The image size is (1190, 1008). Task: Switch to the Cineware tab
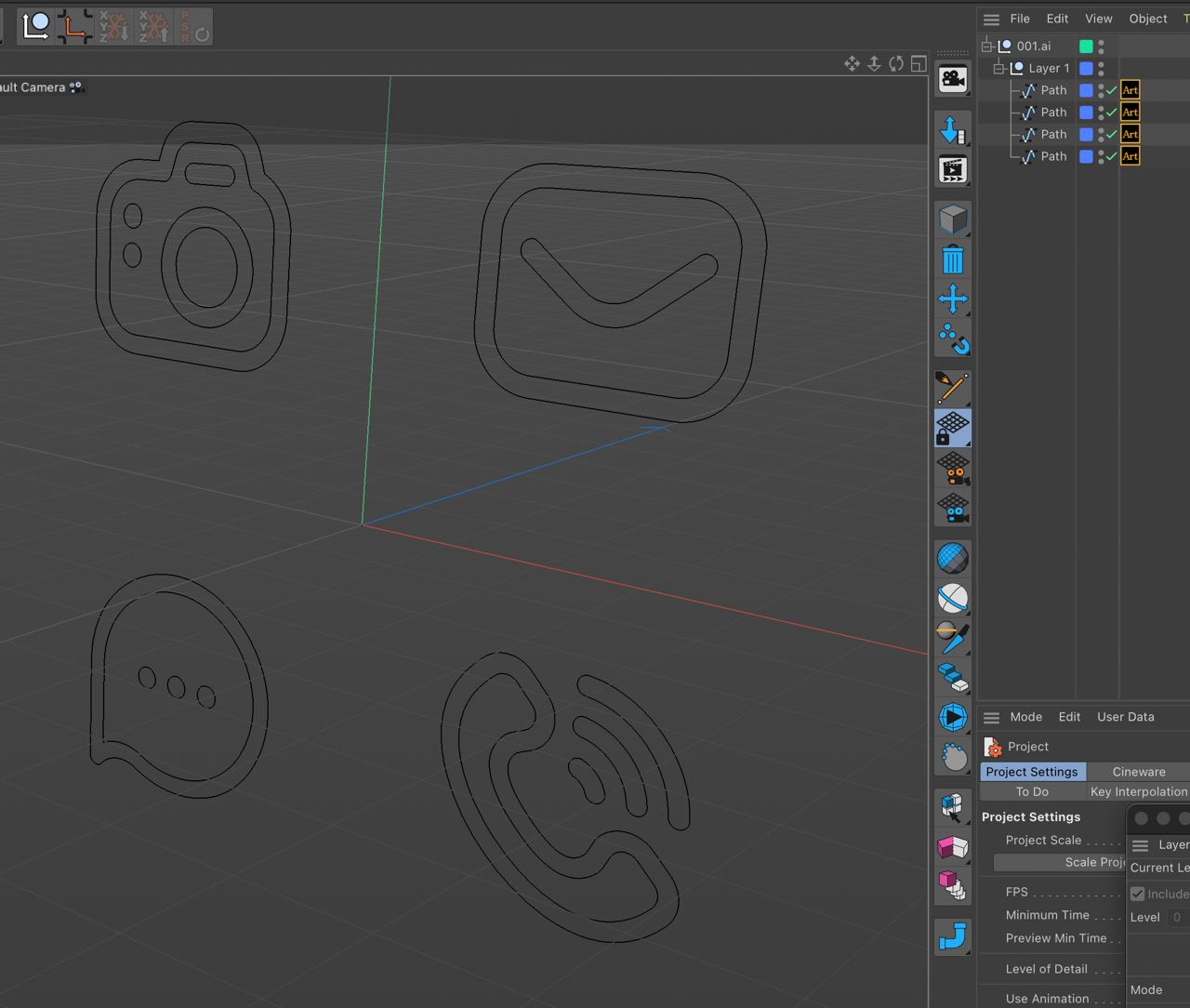(x=1139, y=772)
